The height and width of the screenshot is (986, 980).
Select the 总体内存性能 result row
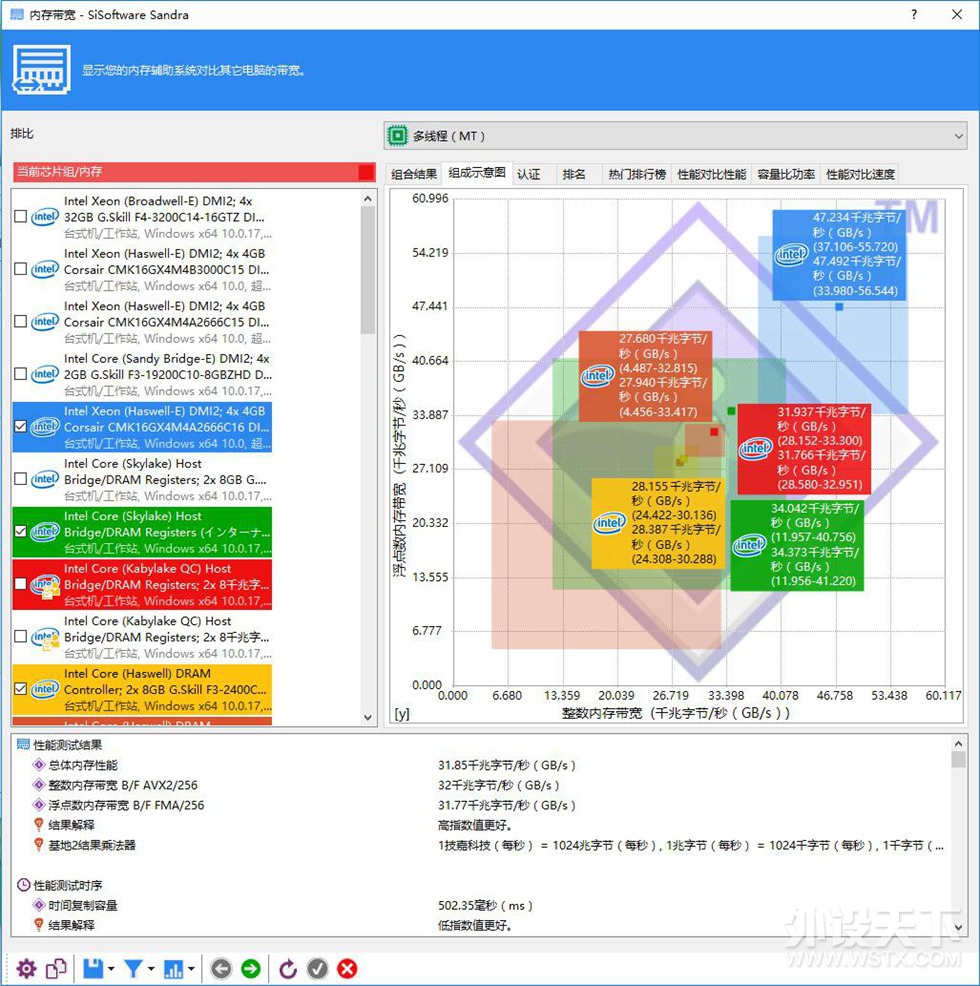pyautogui.click(x=83, y=765)
